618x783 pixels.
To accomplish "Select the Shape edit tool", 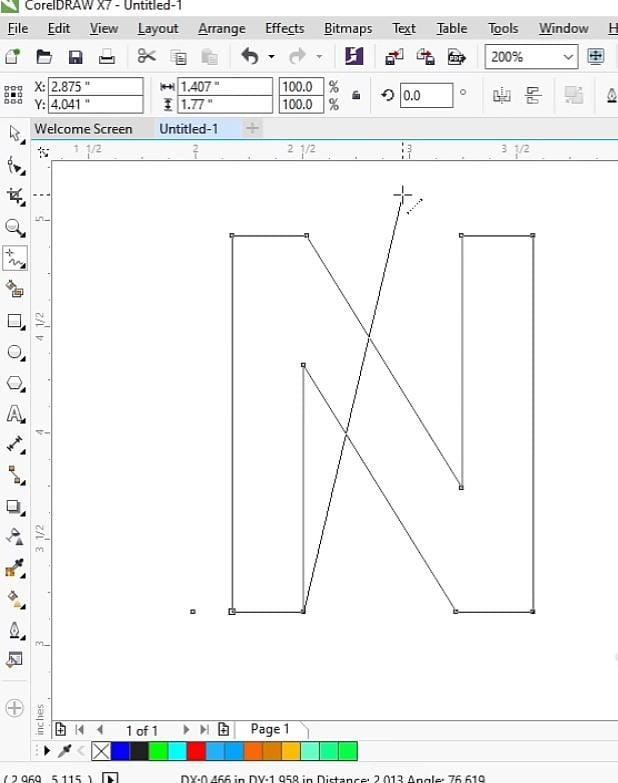I will pos(15,165).
